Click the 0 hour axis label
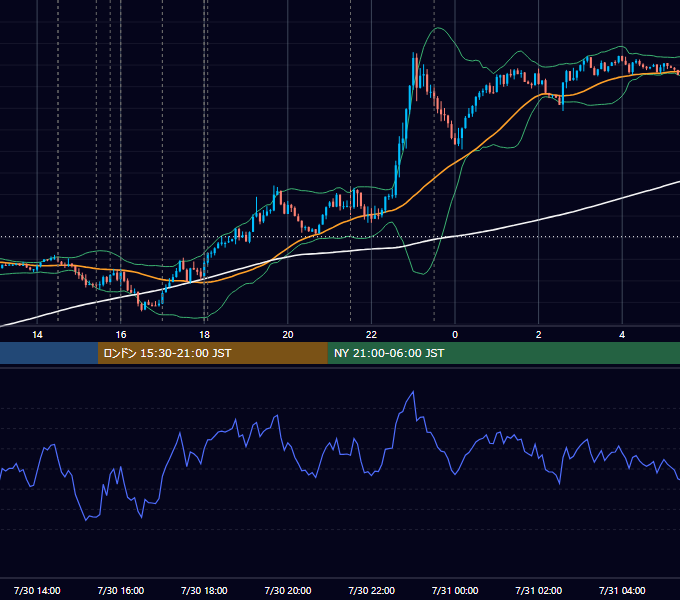This screenshot has width=680, height=600. pyautogui.click(x=455, y=335)
